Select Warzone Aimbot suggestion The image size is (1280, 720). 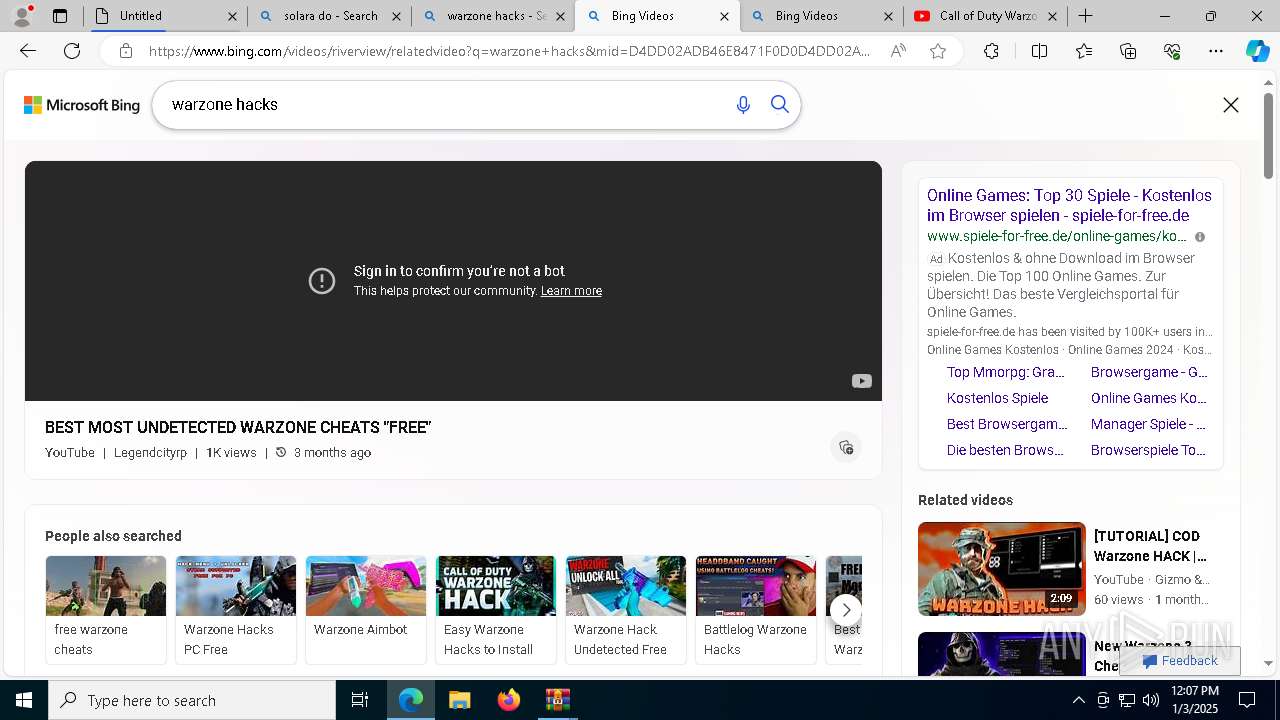point(366,609)
